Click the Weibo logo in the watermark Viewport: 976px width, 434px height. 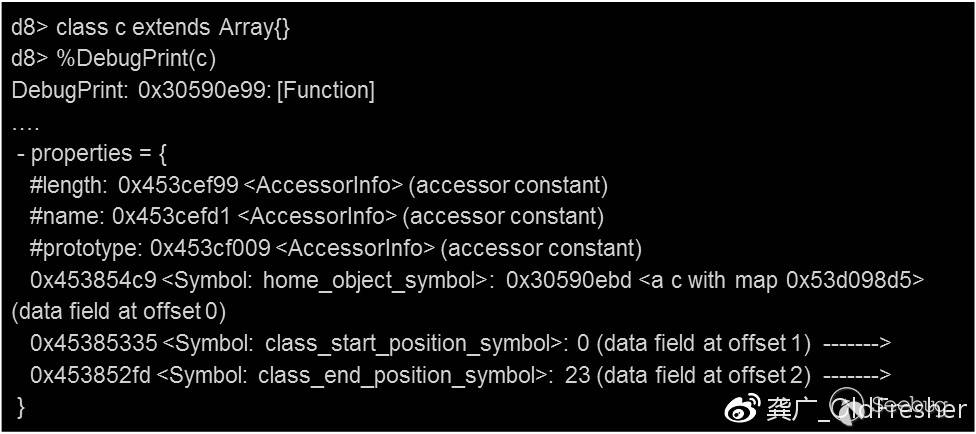coord(742,408)
